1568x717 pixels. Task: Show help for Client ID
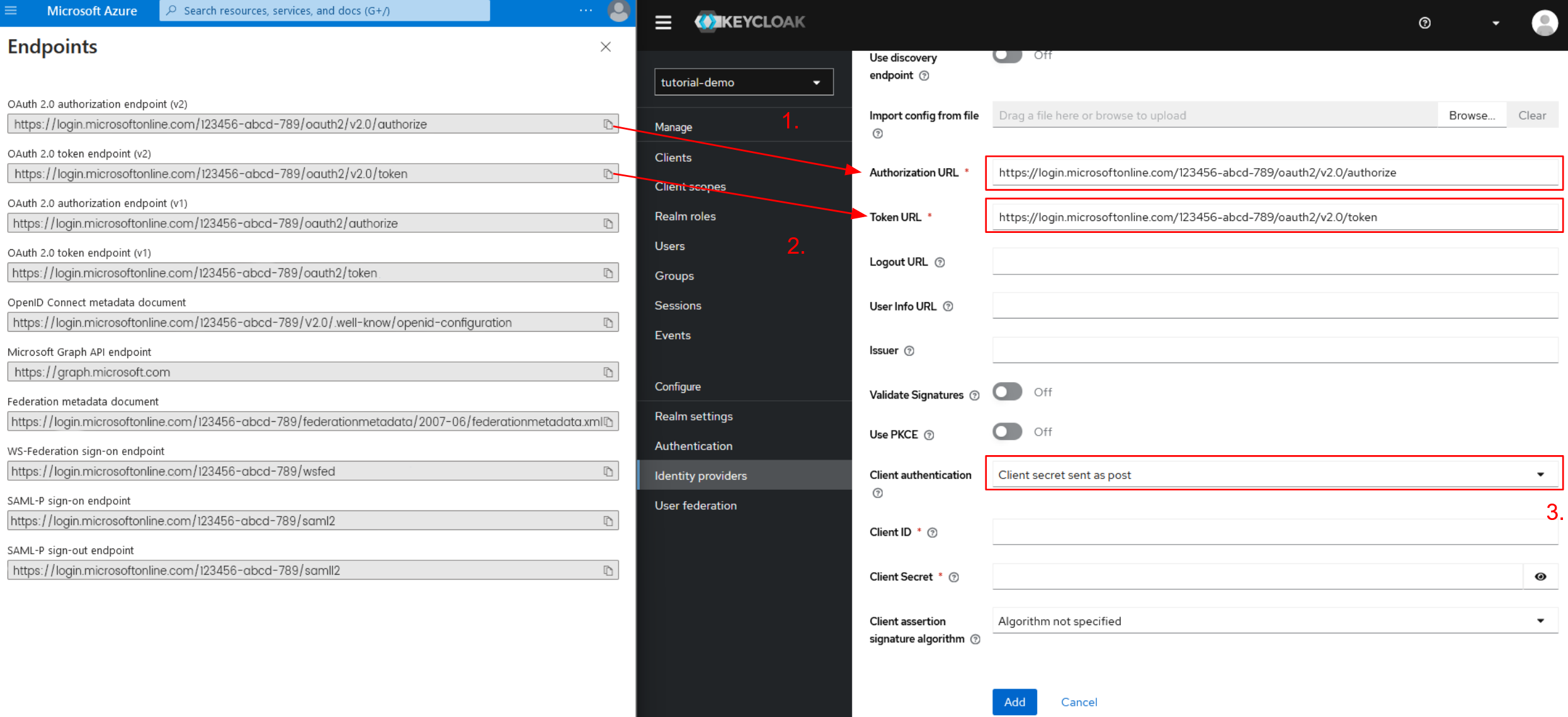932,533
